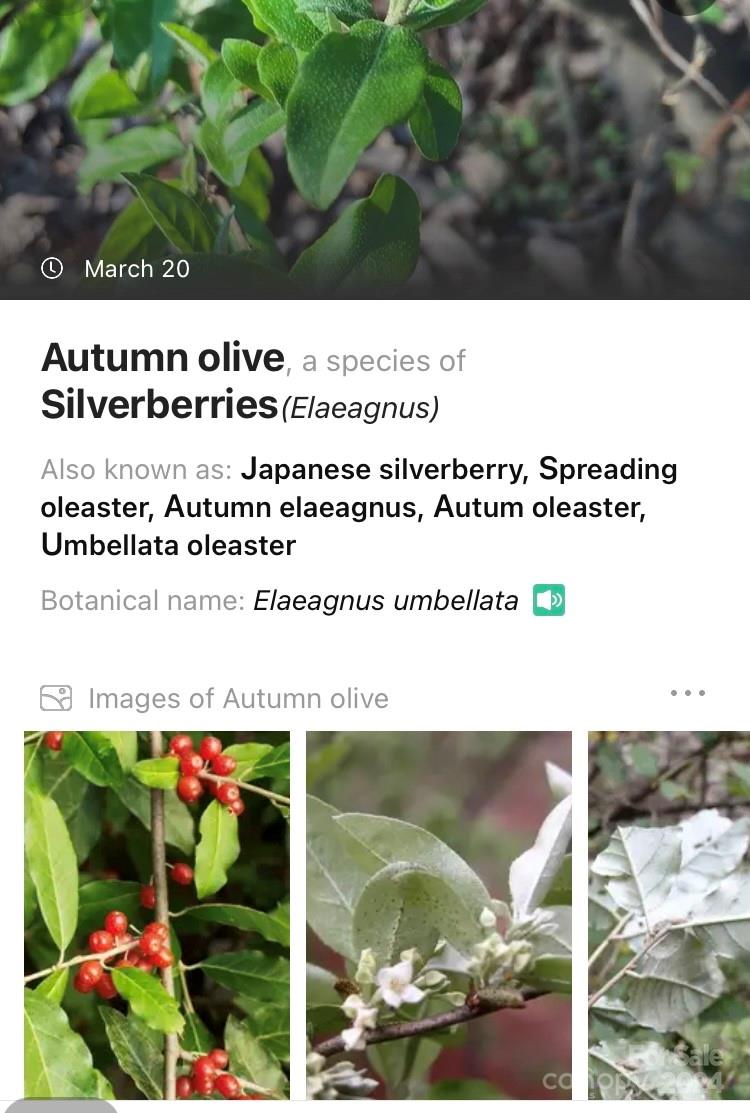This screenshot has height=1113, width=750.
Task: Tap the Autumn elaeagnus alias
Action: point(294,507)
